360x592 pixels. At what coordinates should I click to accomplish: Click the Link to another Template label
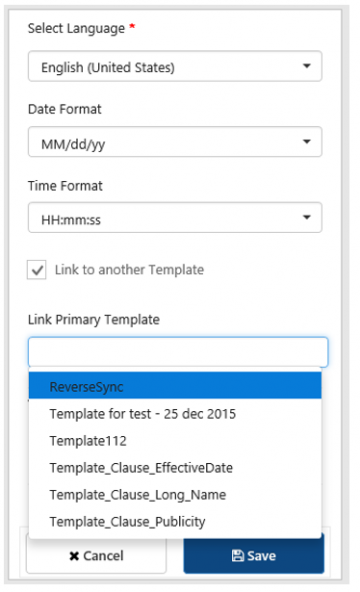coord(129,270)
